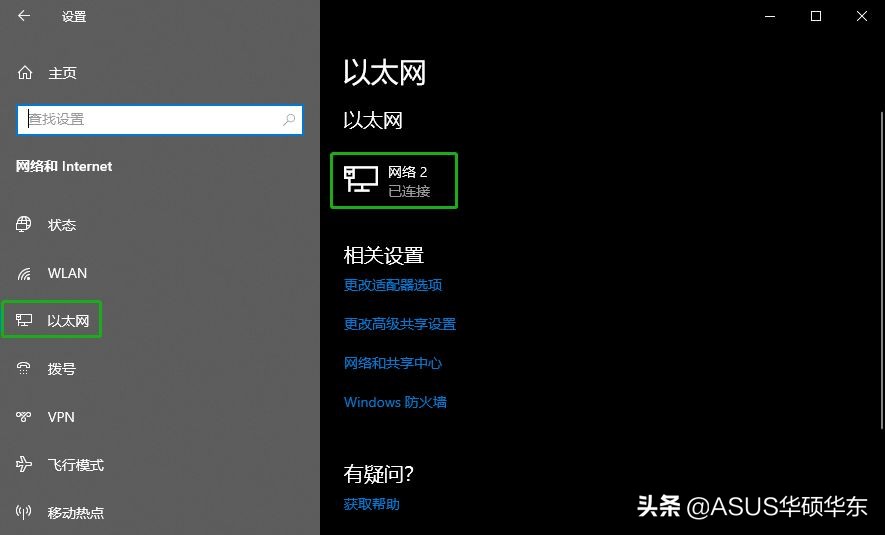Click the 网络 2 ethernet adapter icon
This screenshot has height=535, width=885.
point(361,179)
